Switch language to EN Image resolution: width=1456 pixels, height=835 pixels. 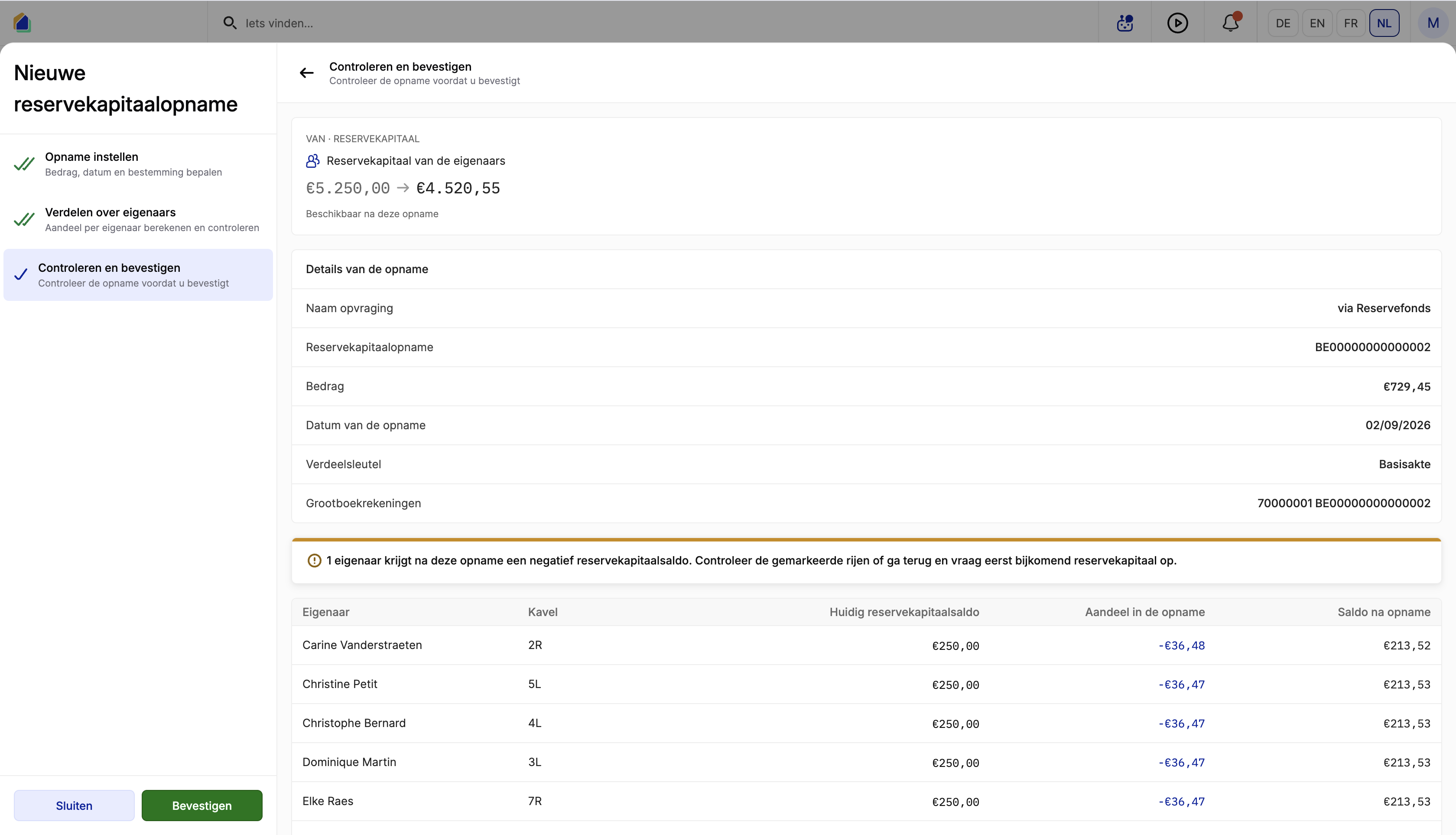pos(1317,23)
